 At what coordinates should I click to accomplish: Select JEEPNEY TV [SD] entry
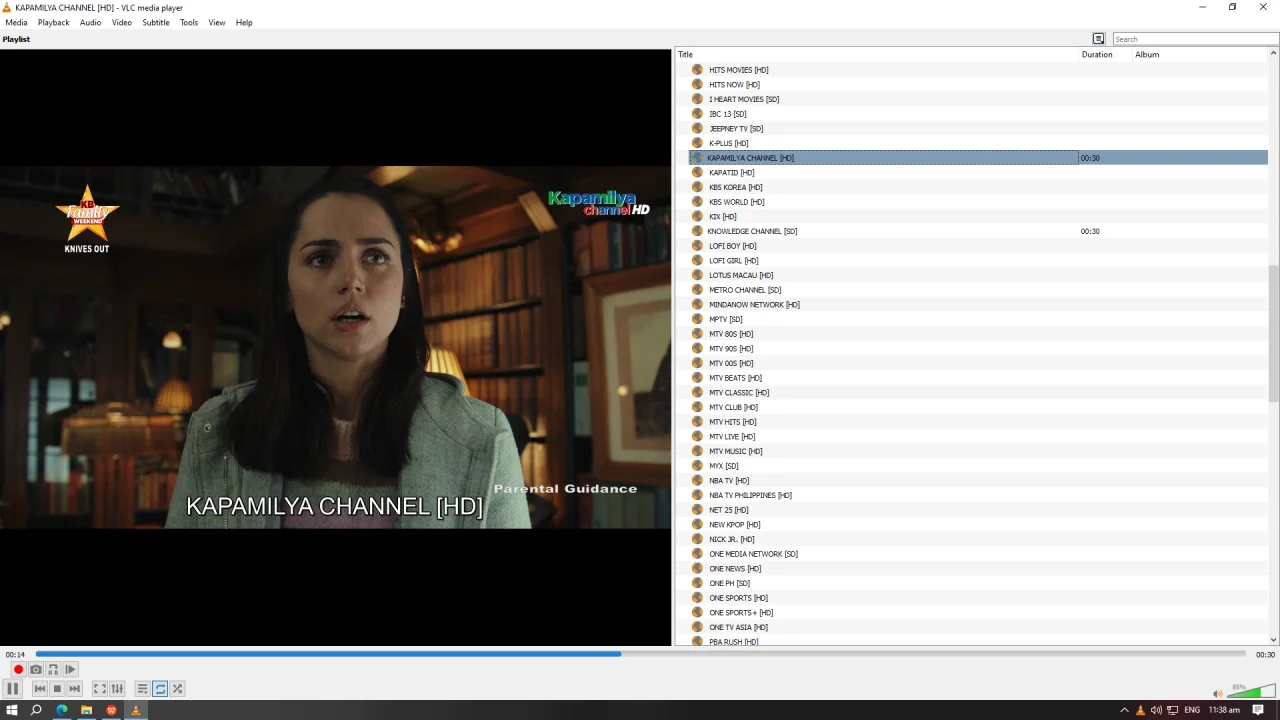click(x=736, y=129)
